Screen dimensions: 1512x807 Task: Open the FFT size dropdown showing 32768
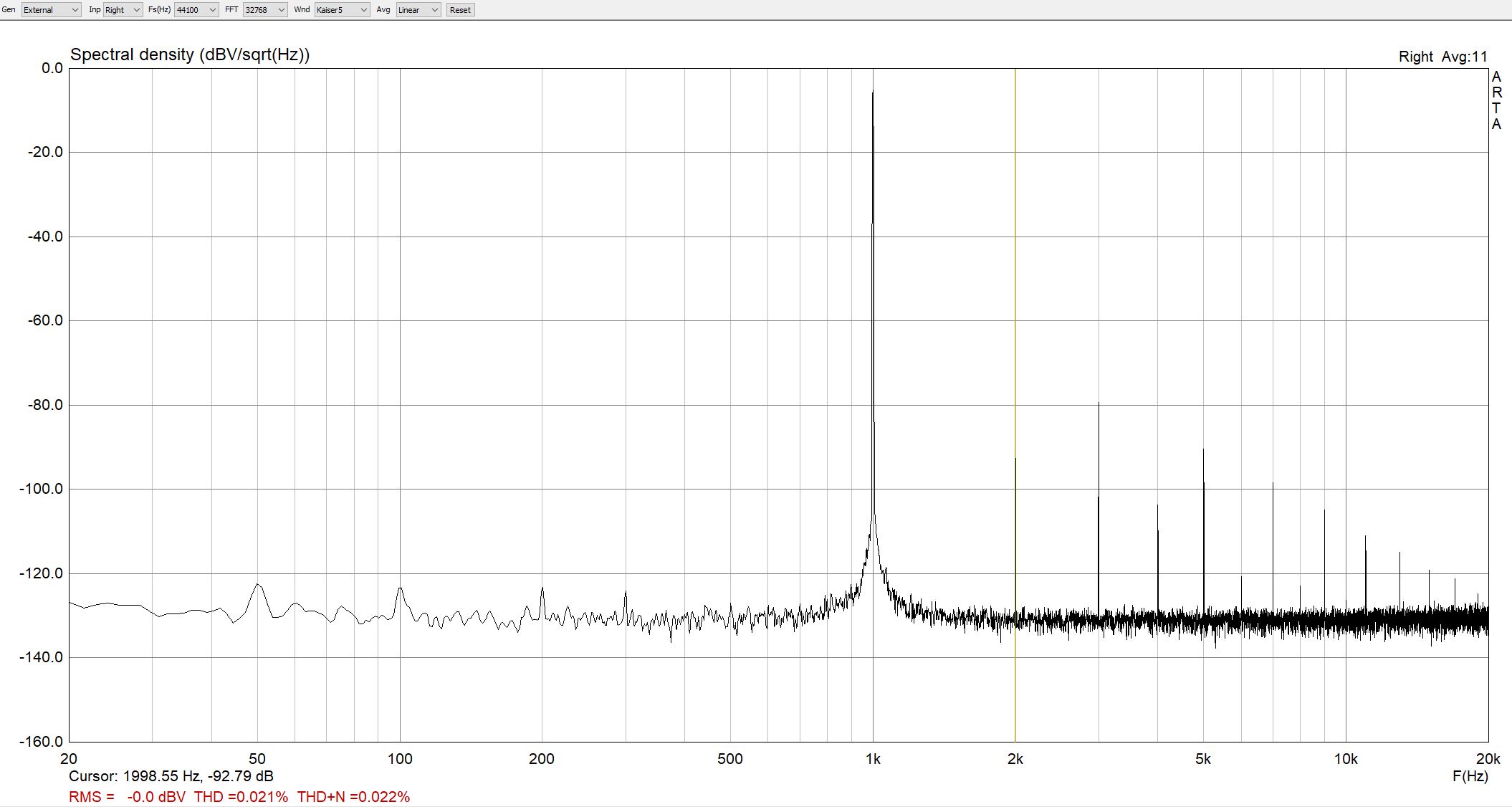265,10
